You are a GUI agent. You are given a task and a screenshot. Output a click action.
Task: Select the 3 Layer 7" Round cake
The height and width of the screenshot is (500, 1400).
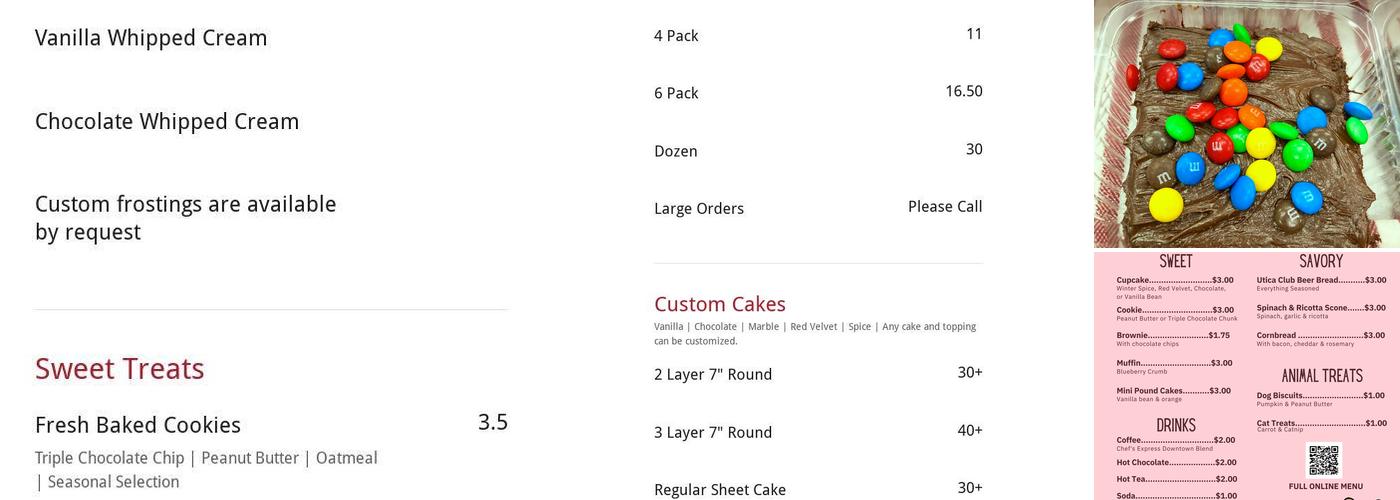click(x=713, y=433)
